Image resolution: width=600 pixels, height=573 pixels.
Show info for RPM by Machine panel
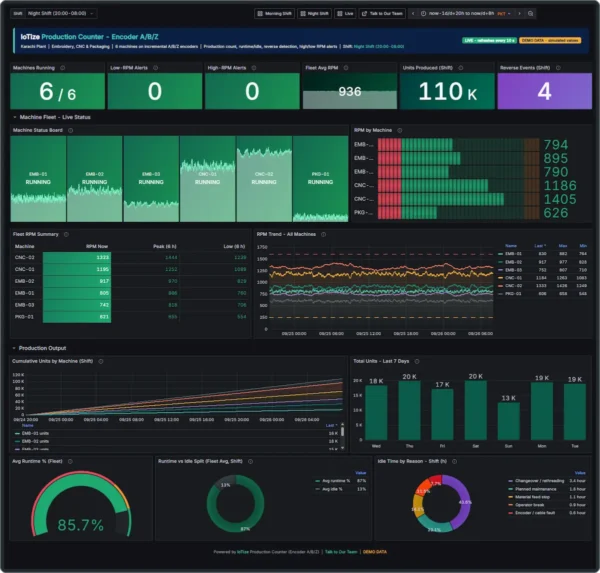coord(400,131)
